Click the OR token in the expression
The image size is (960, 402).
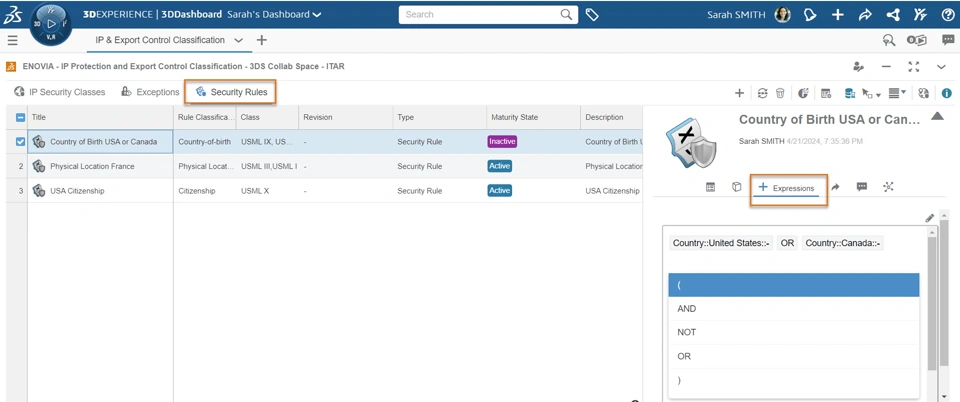point(787,244)
